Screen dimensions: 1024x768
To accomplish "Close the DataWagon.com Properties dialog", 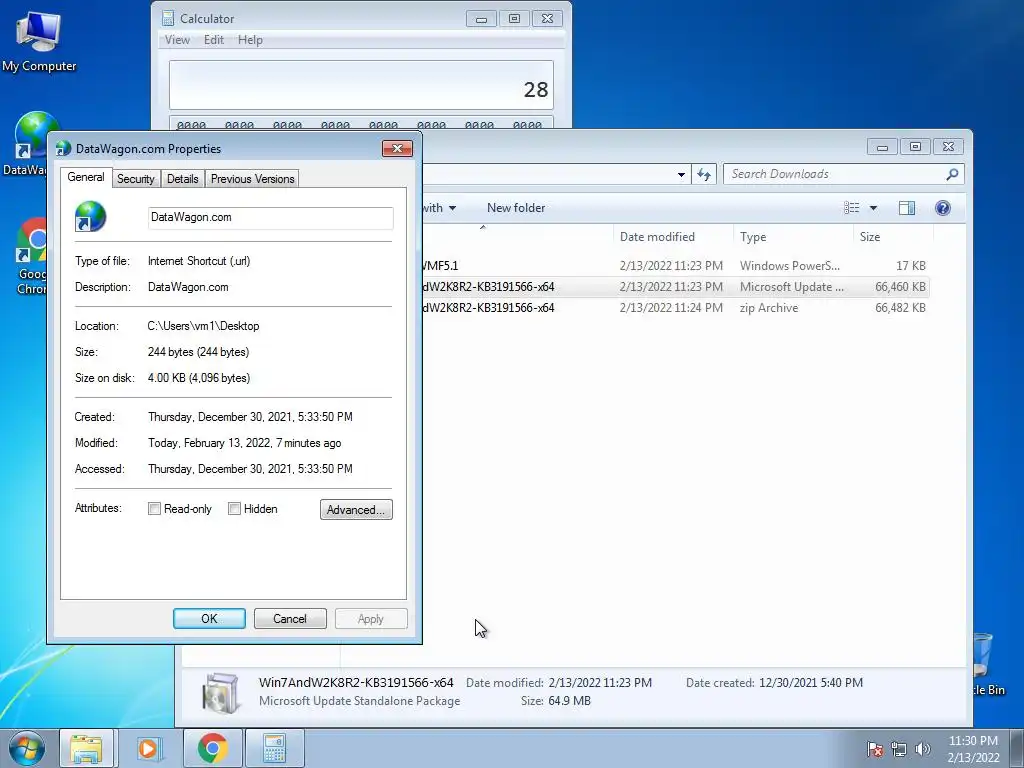I will (x=397, y=149).
